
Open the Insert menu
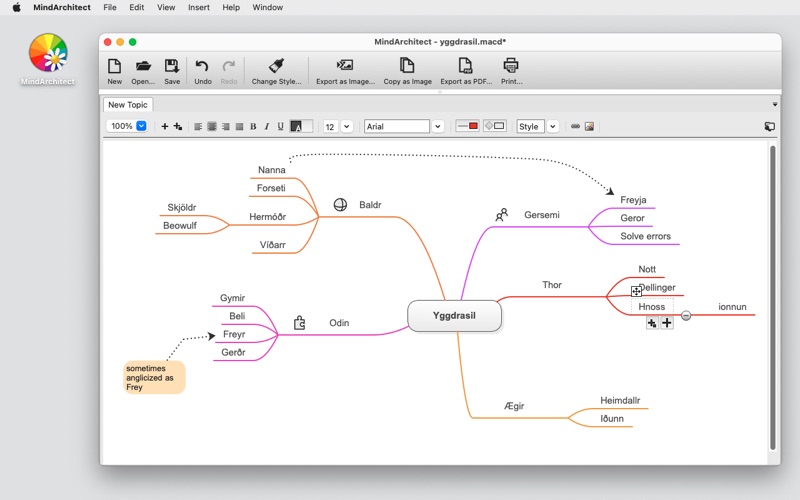coord(198,7)
